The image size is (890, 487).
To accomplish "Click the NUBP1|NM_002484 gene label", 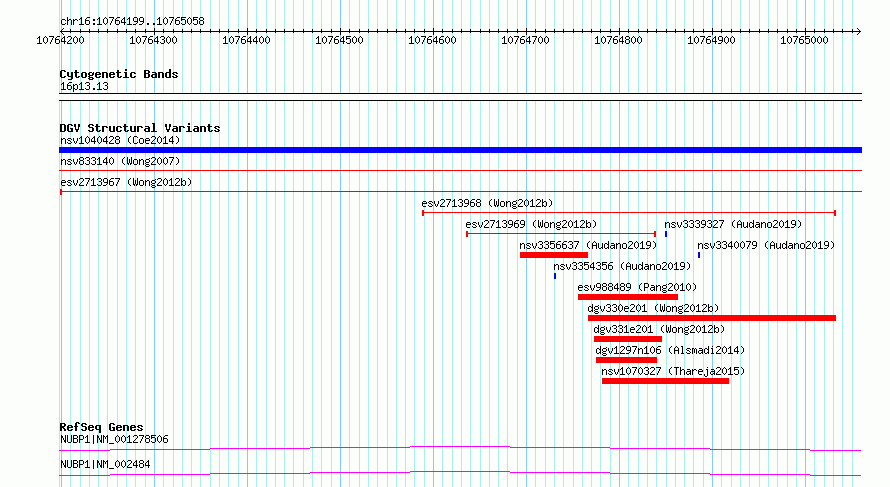I will pos(105,464).
